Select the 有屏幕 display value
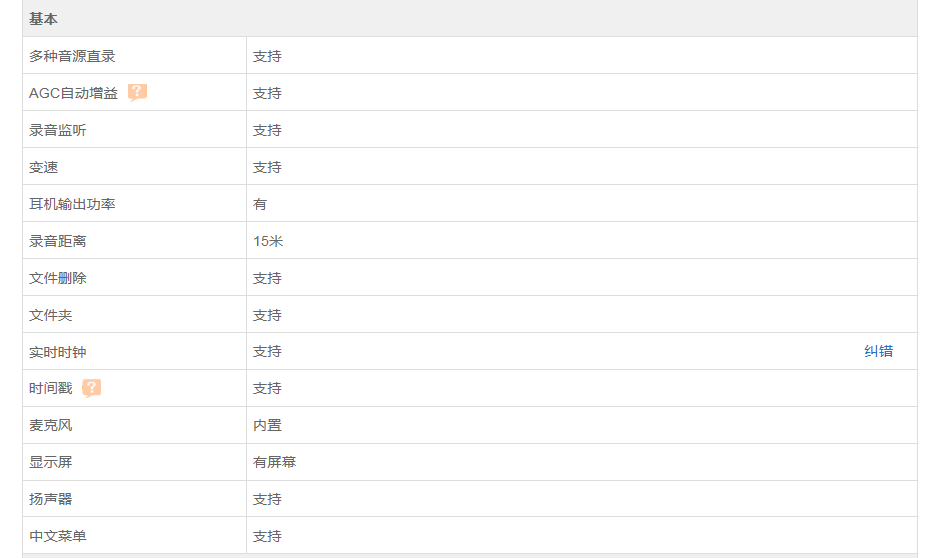Screen dimensions: 930x558 click(275, 462)
